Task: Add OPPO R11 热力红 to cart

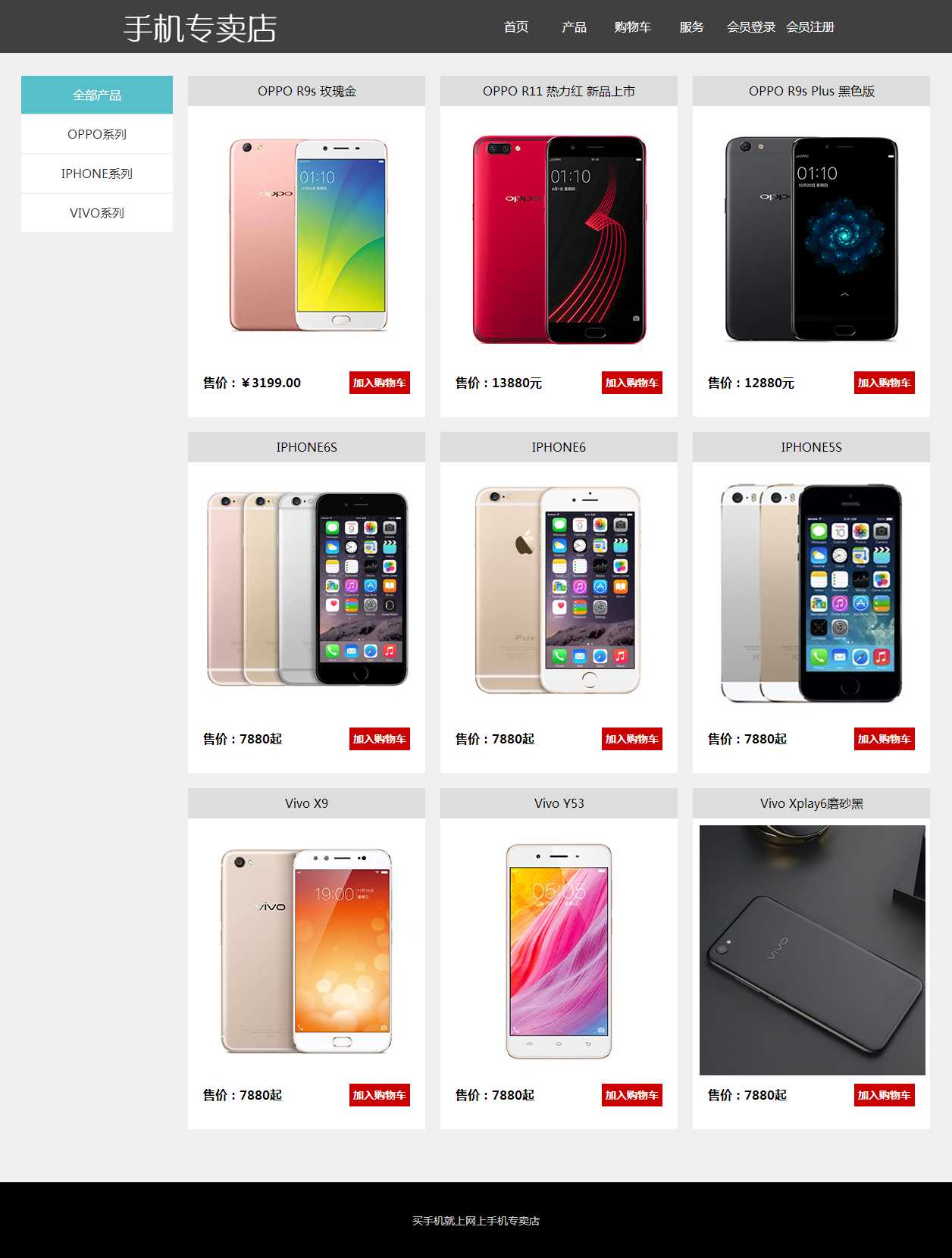Action: point(632,383)
